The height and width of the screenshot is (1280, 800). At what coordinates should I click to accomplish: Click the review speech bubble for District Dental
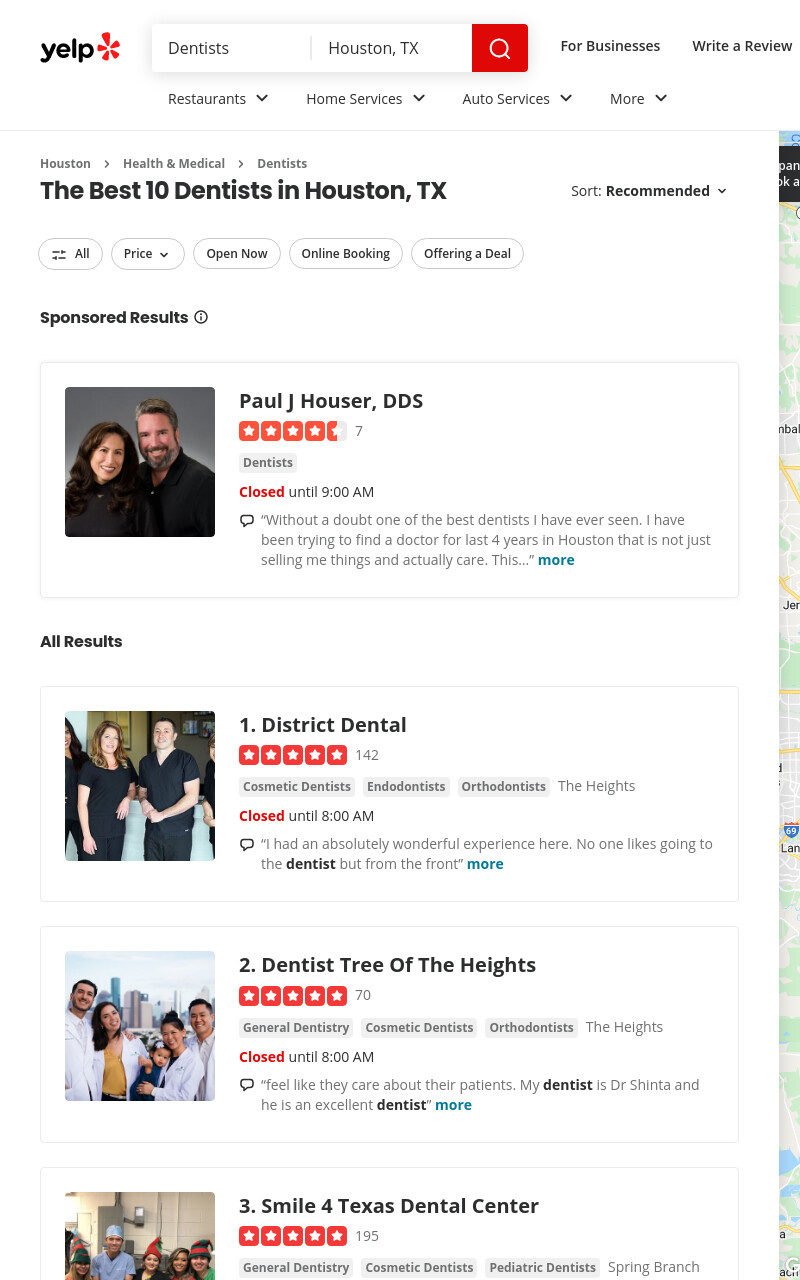point(247,844)
